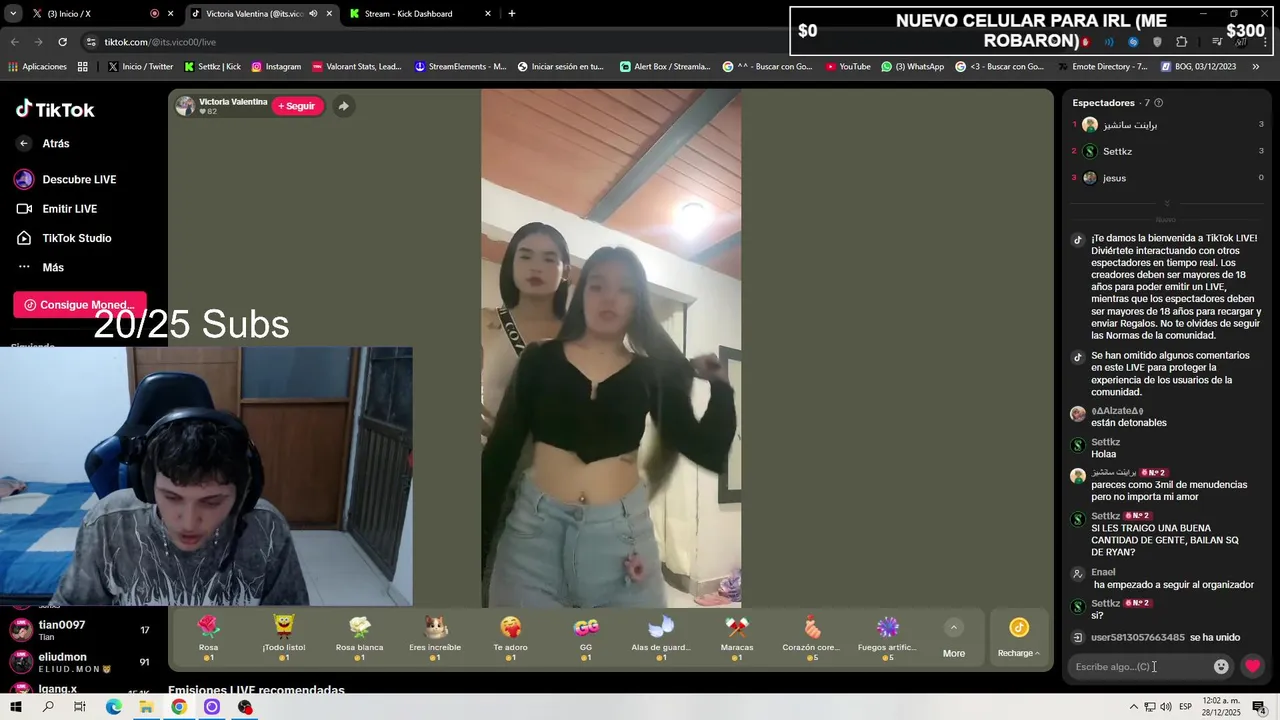
Task: Send the Fuegos artificiales gift
Action: pos(888,638)
